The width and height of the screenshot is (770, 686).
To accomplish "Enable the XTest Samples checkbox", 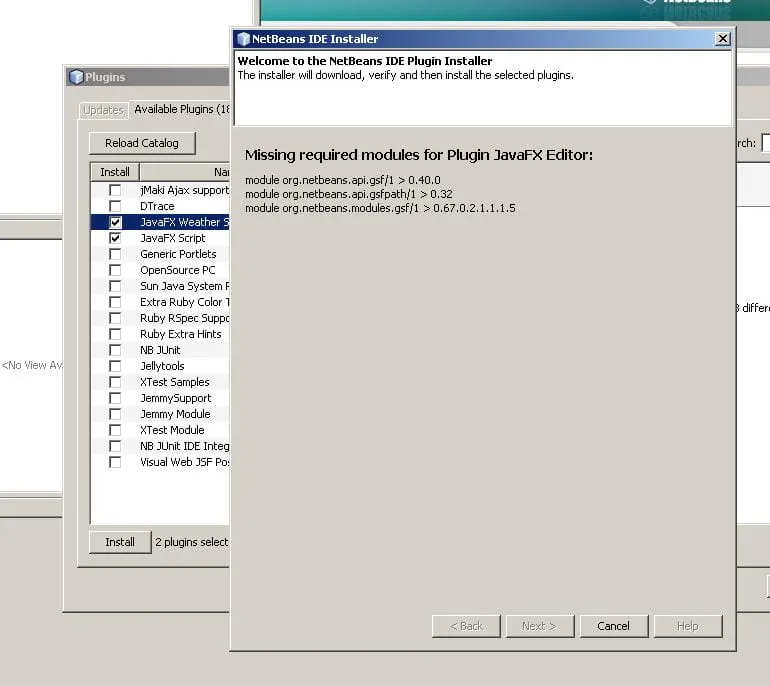I will coord(115,382).
